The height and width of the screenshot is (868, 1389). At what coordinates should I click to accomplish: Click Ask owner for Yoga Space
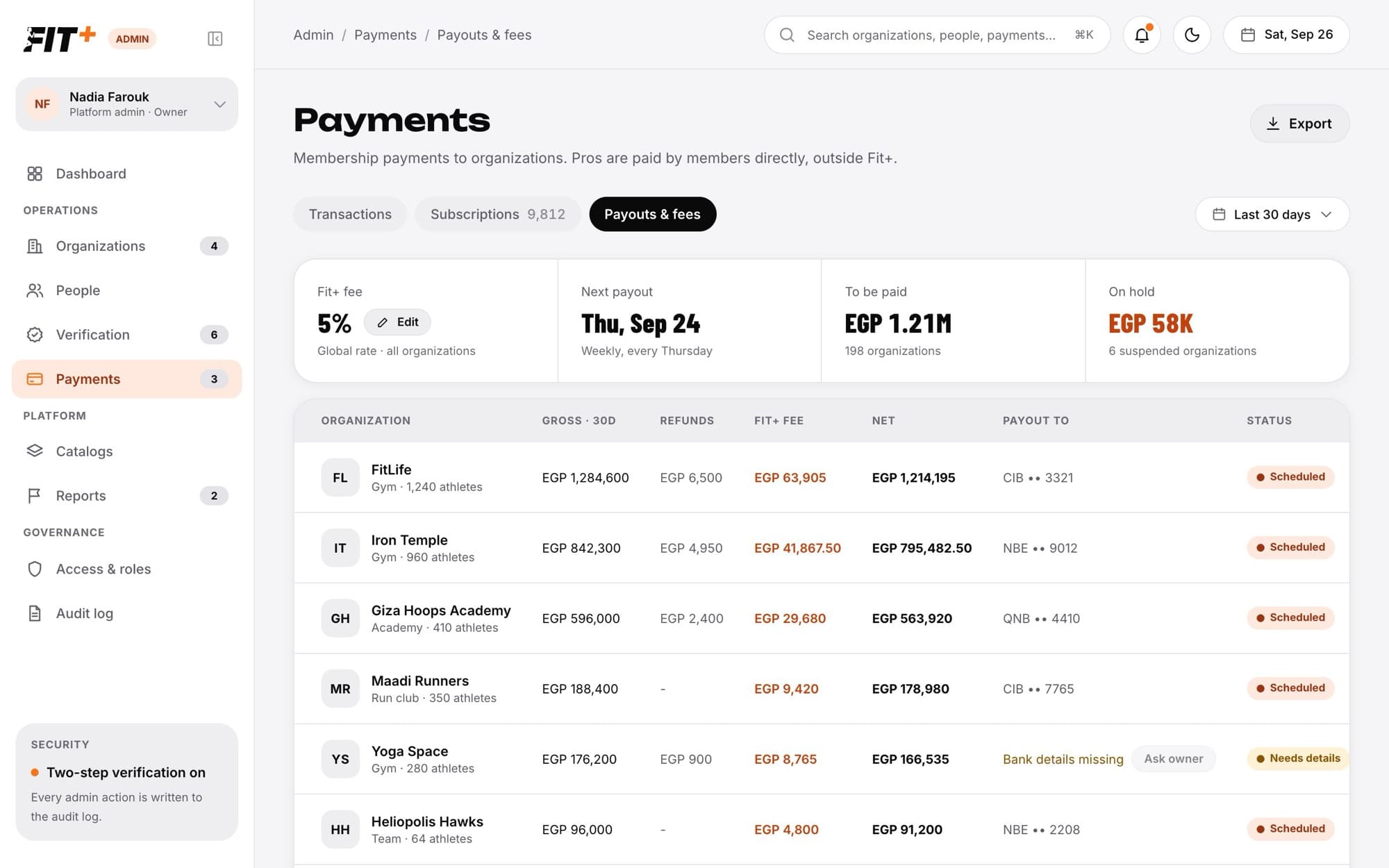1173,759
